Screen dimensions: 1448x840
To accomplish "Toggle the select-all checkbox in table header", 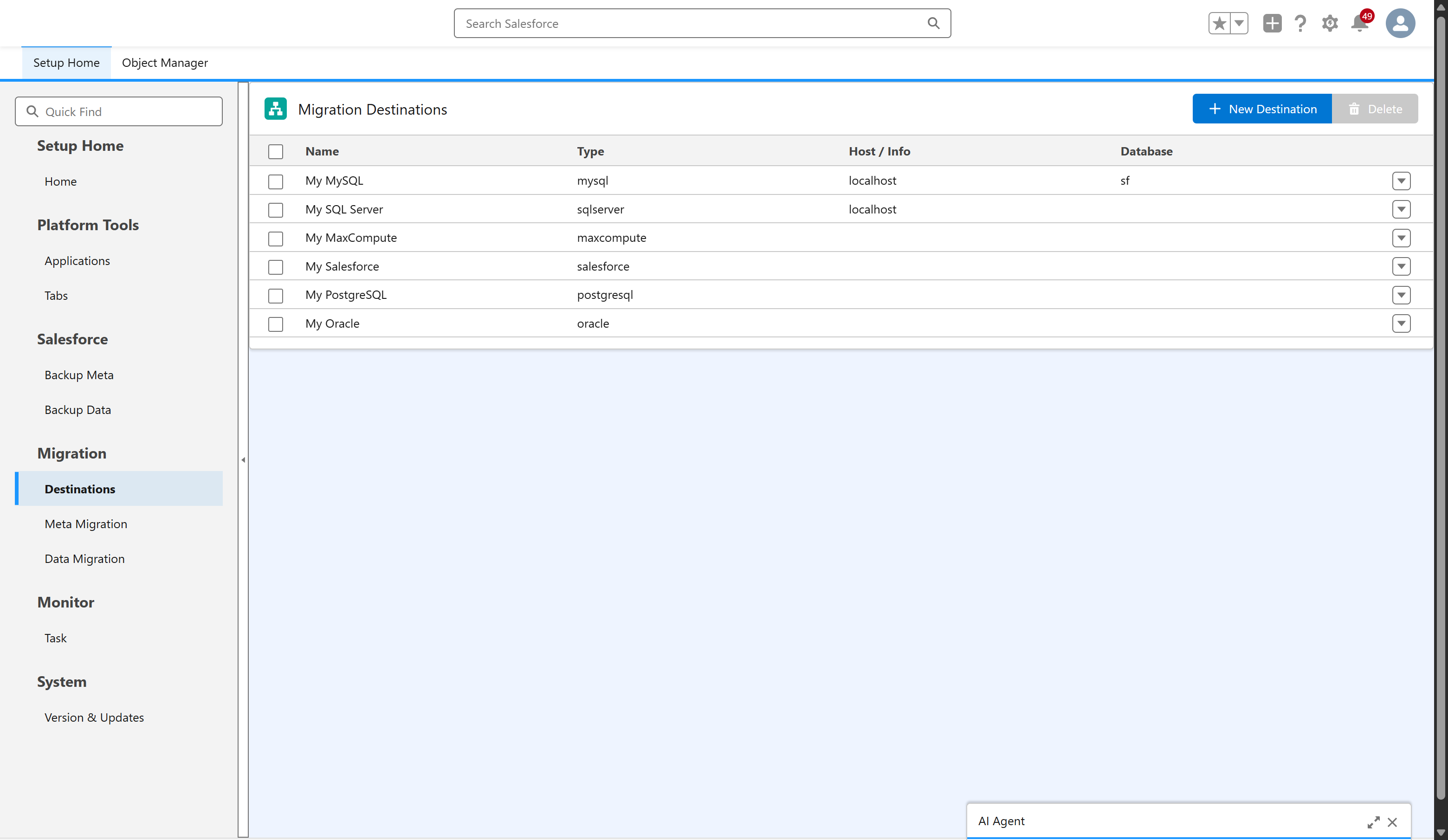I will 276,152.
